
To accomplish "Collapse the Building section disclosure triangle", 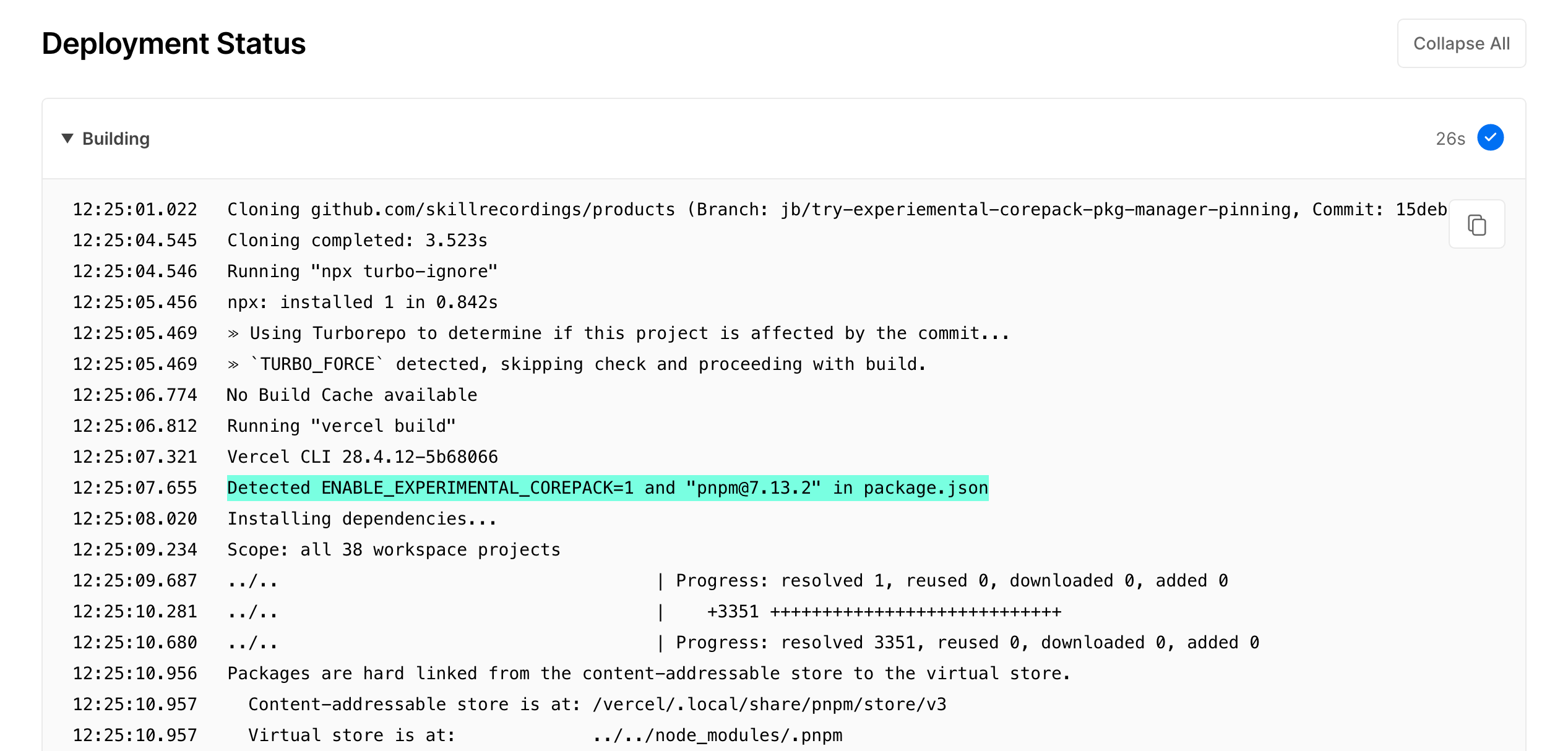I will point(68,139).
